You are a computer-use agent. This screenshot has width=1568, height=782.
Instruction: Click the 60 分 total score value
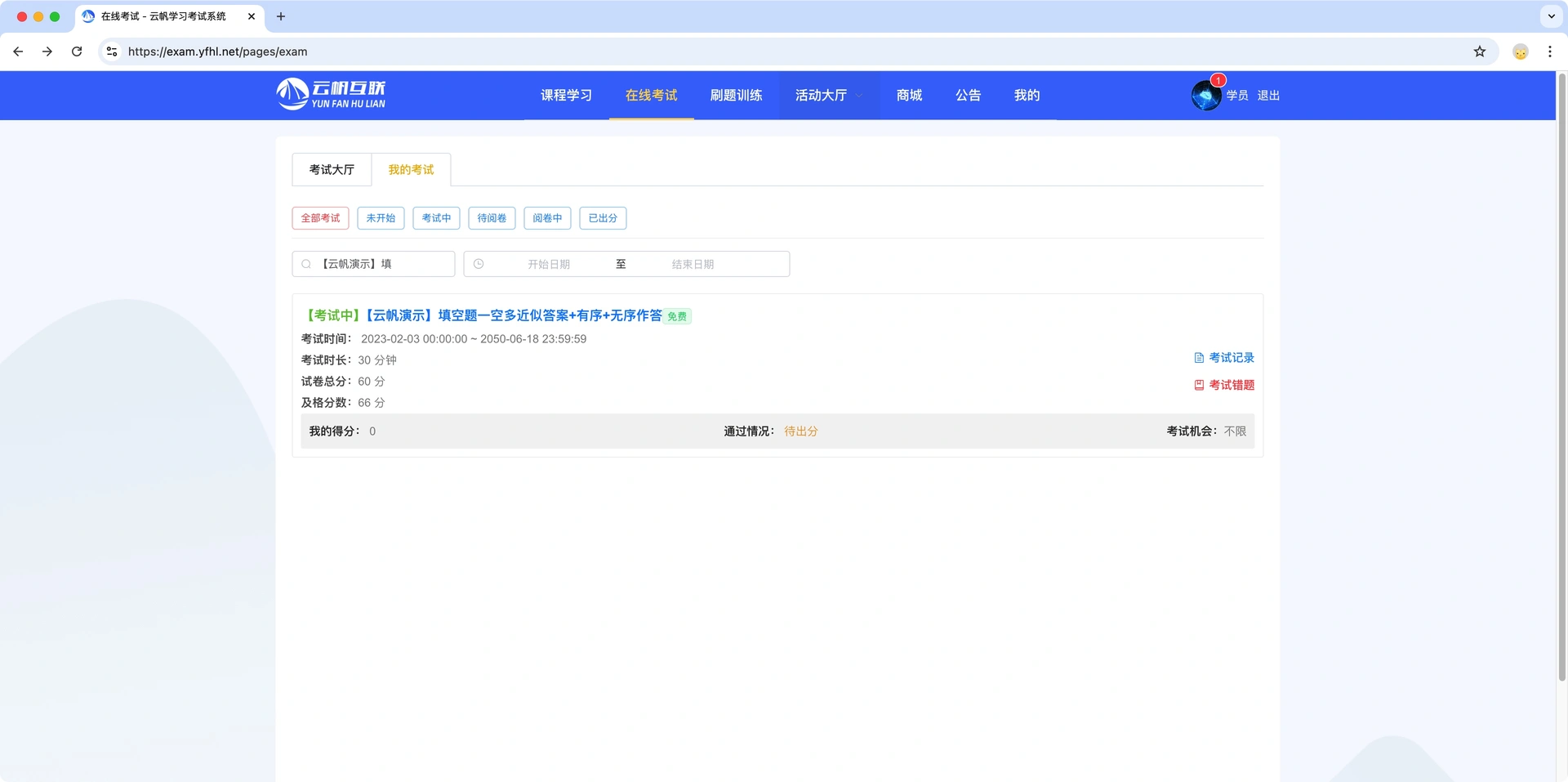(x=372, y=382)
